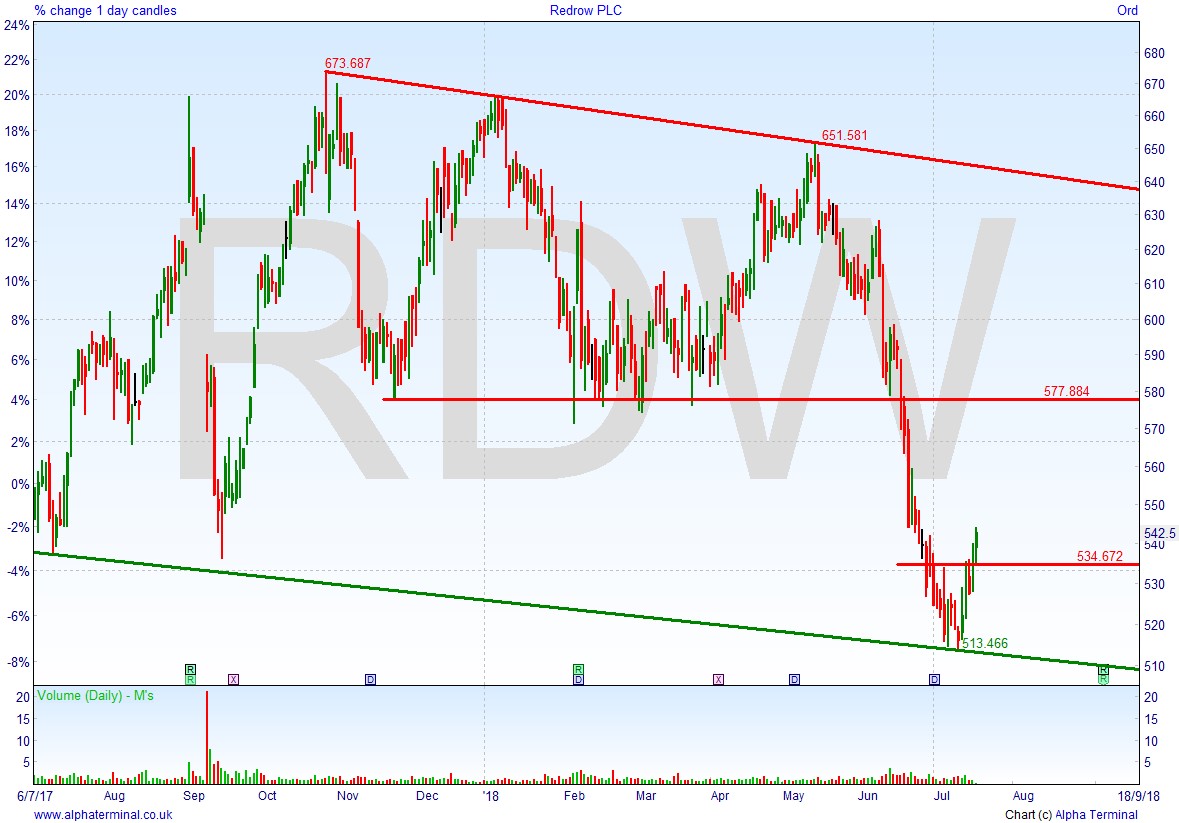Click the 651.581 trendline price label
1179x823 pixels.
[x=844, y=135]
